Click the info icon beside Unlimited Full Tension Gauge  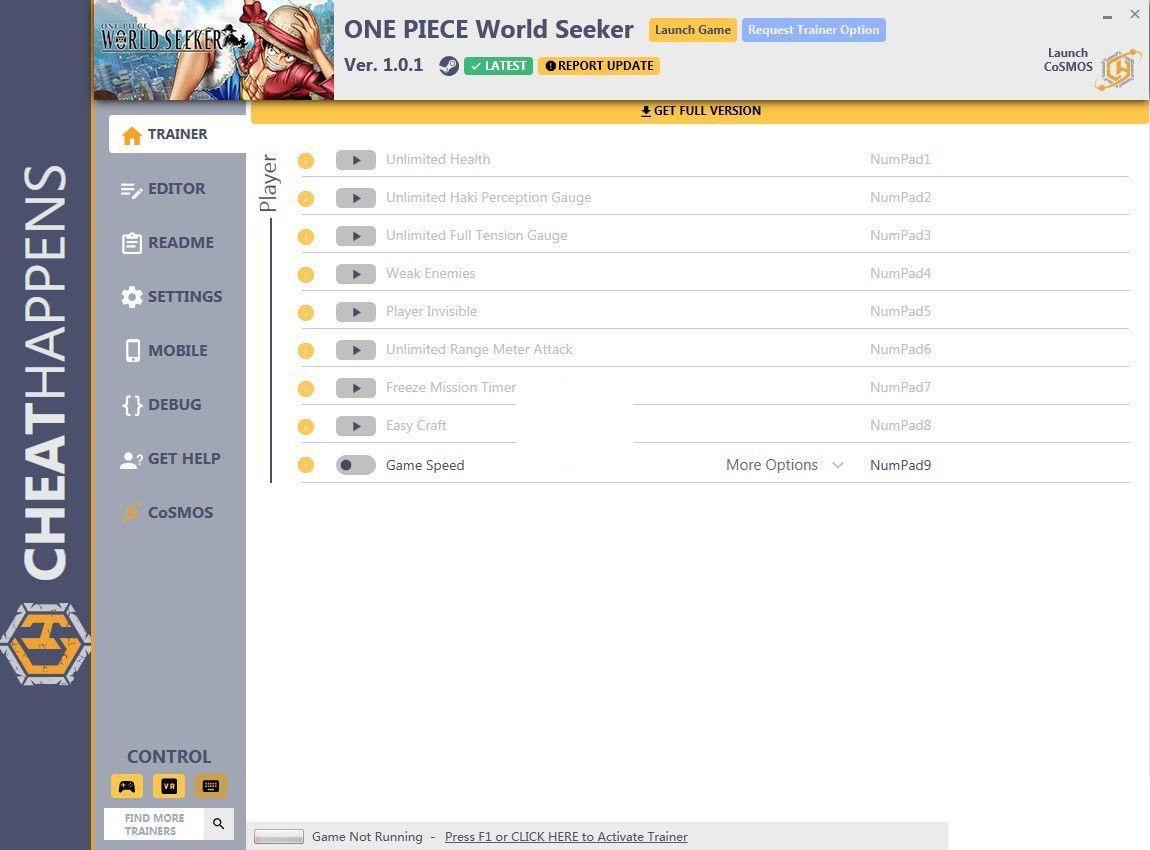click(306, 237)
